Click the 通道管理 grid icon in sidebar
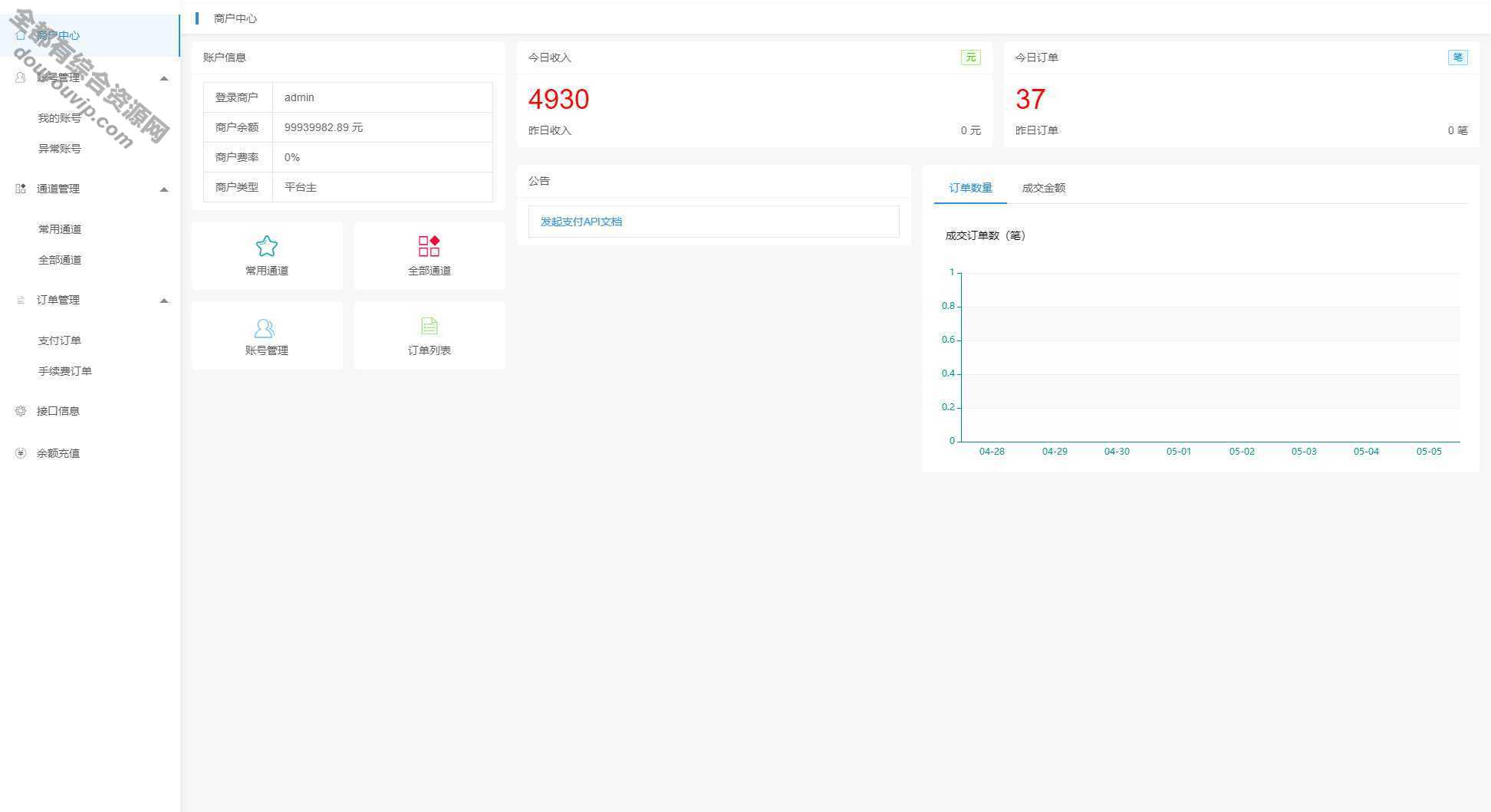 (x=21, y=189)
